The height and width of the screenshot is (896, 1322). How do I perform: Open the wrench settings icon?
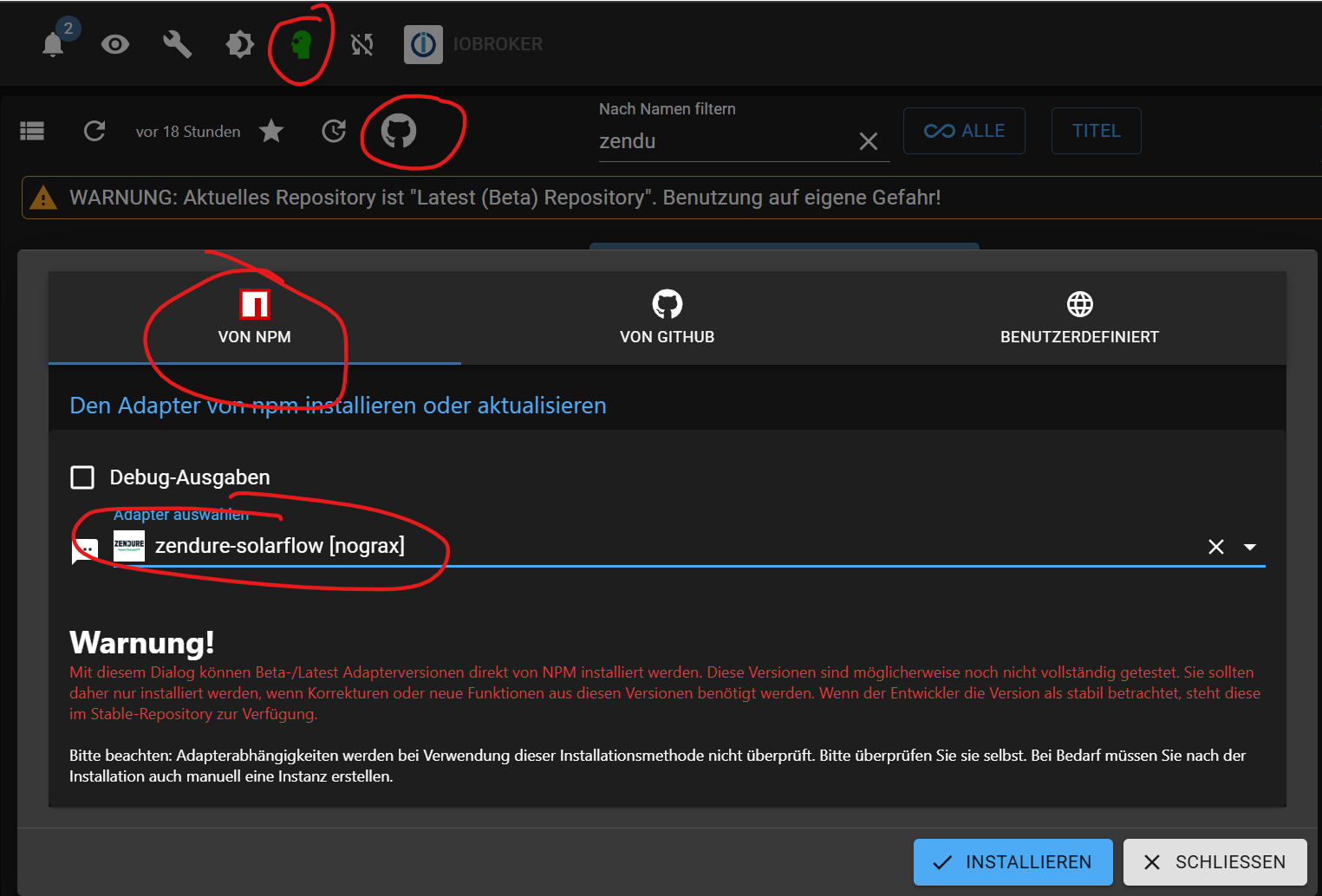pos(178,44)
